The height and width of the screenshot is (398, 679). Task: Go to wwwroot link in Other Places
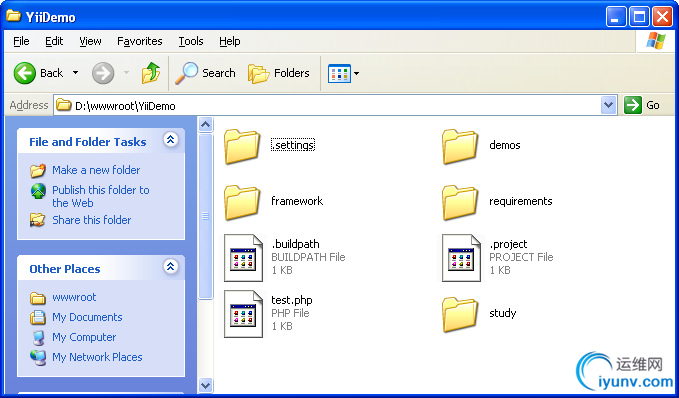click(x=74, y=298)
